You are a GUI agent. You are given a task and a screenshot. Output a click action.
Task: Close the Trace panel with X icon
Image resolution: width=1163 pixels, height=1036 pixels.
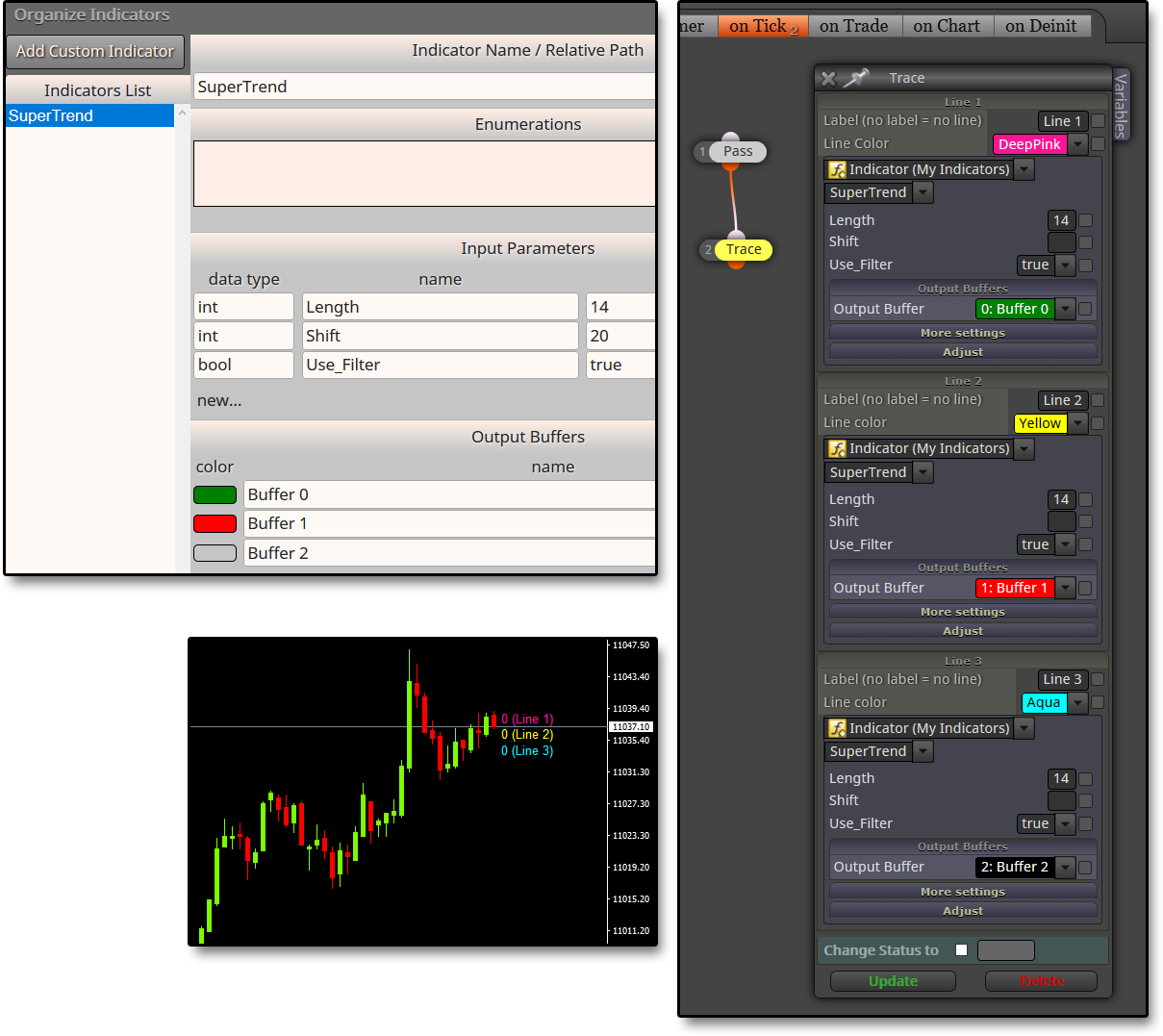pos(828,78)
